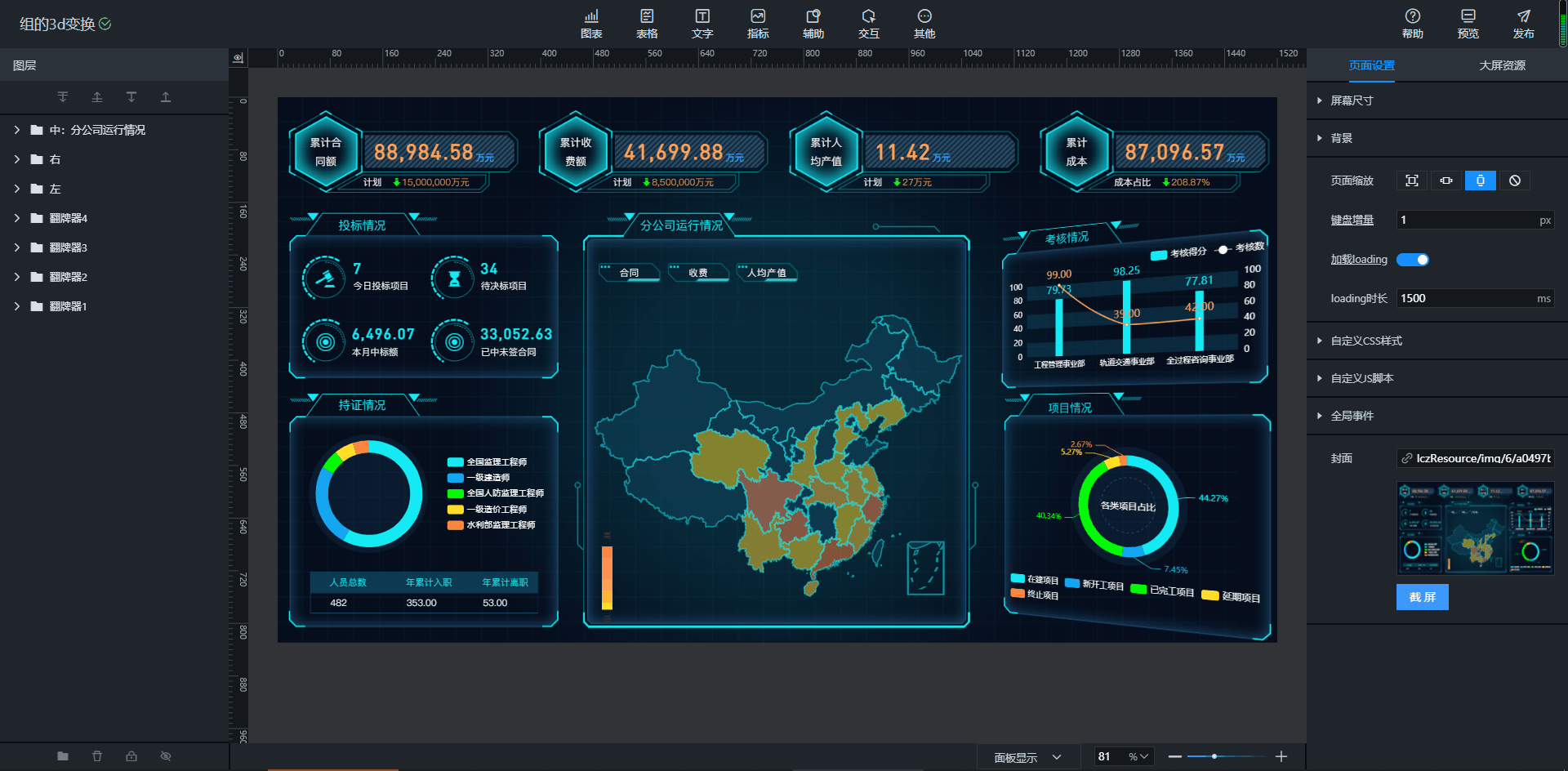Open the 交互 interaction components menu
This screenshot has height=771, width=1568.
(869, 24)
